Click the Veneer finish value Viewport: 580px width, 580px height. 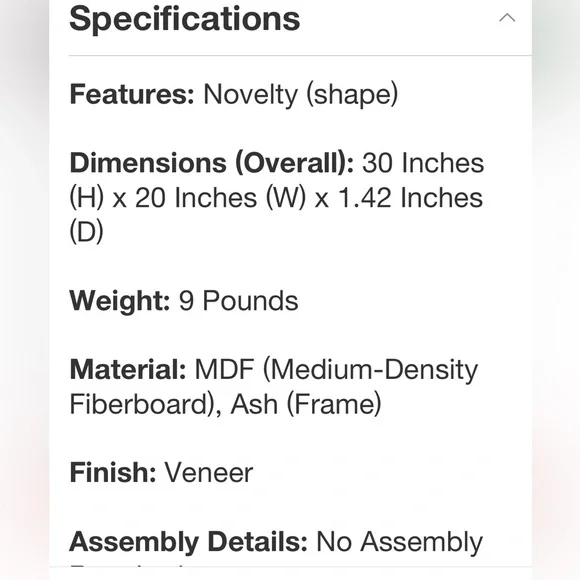click(x=209, y=473)
